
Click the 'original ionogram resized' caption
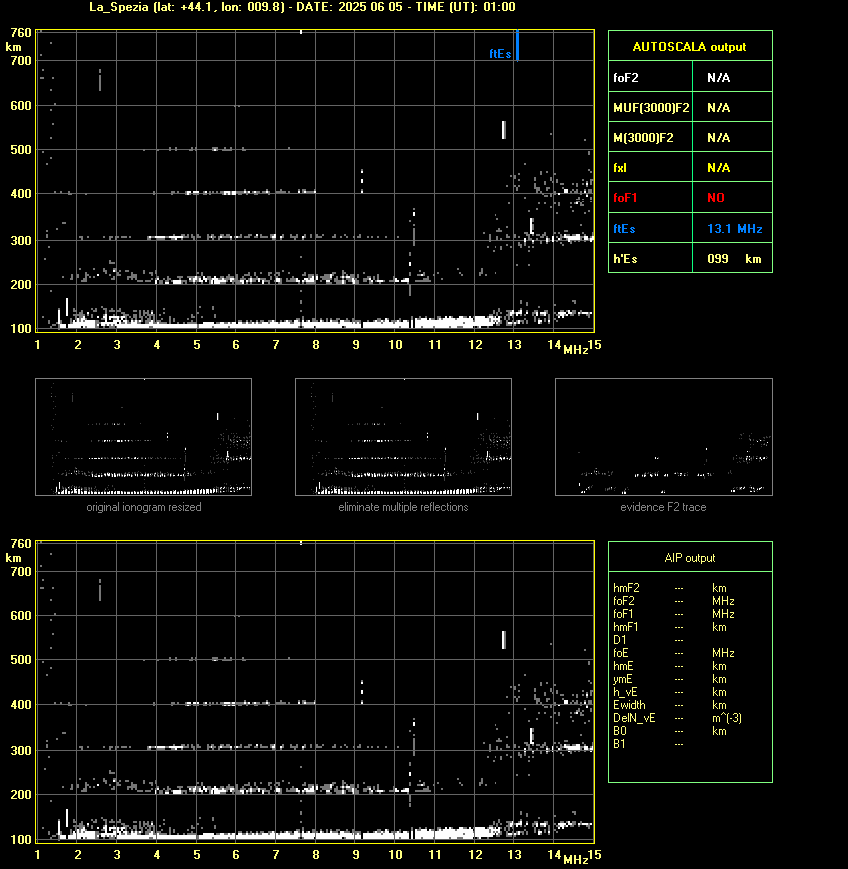pos(144,507)
